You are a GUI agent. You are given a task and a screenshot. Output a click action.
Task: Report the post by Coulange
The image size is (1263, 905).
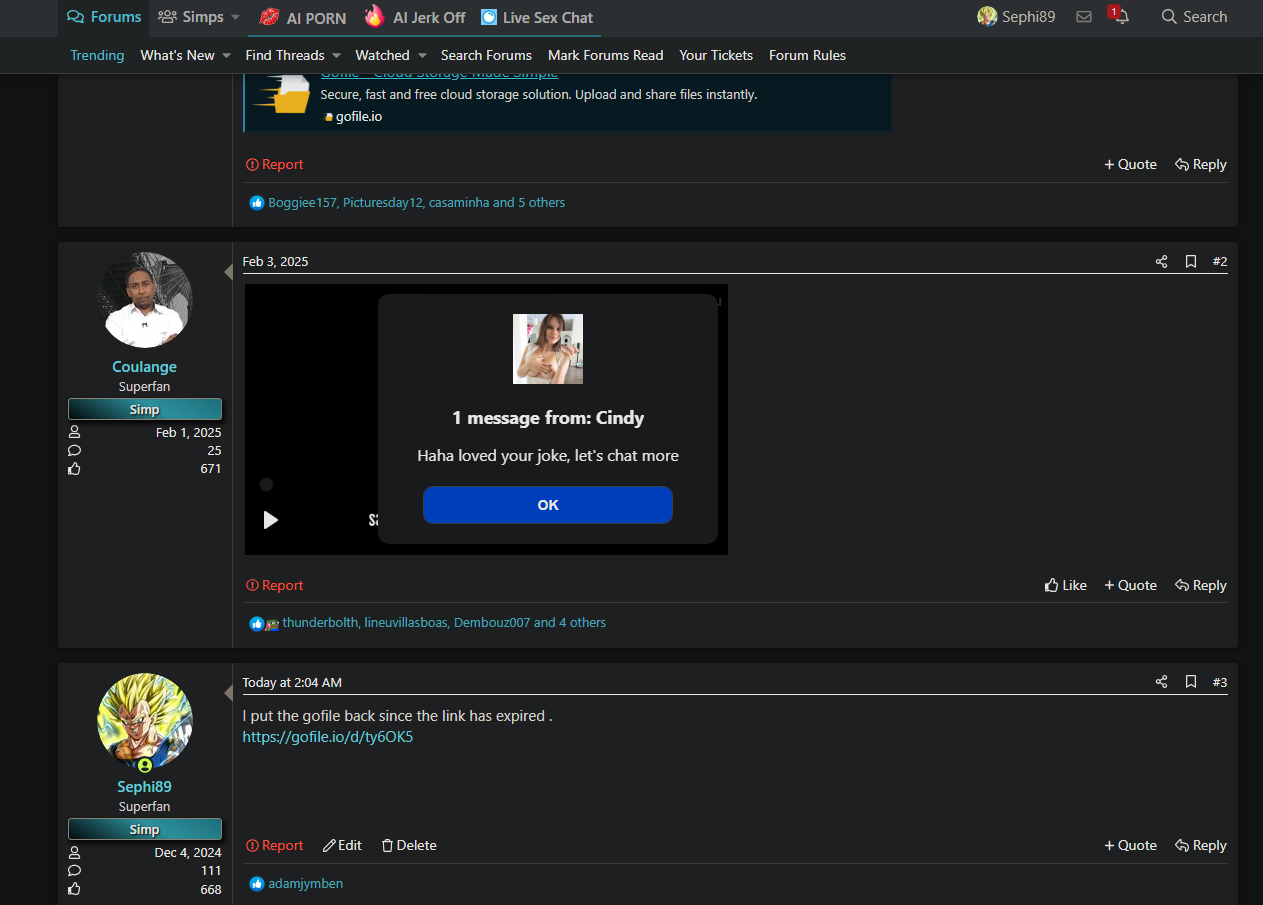coord(275,585)
